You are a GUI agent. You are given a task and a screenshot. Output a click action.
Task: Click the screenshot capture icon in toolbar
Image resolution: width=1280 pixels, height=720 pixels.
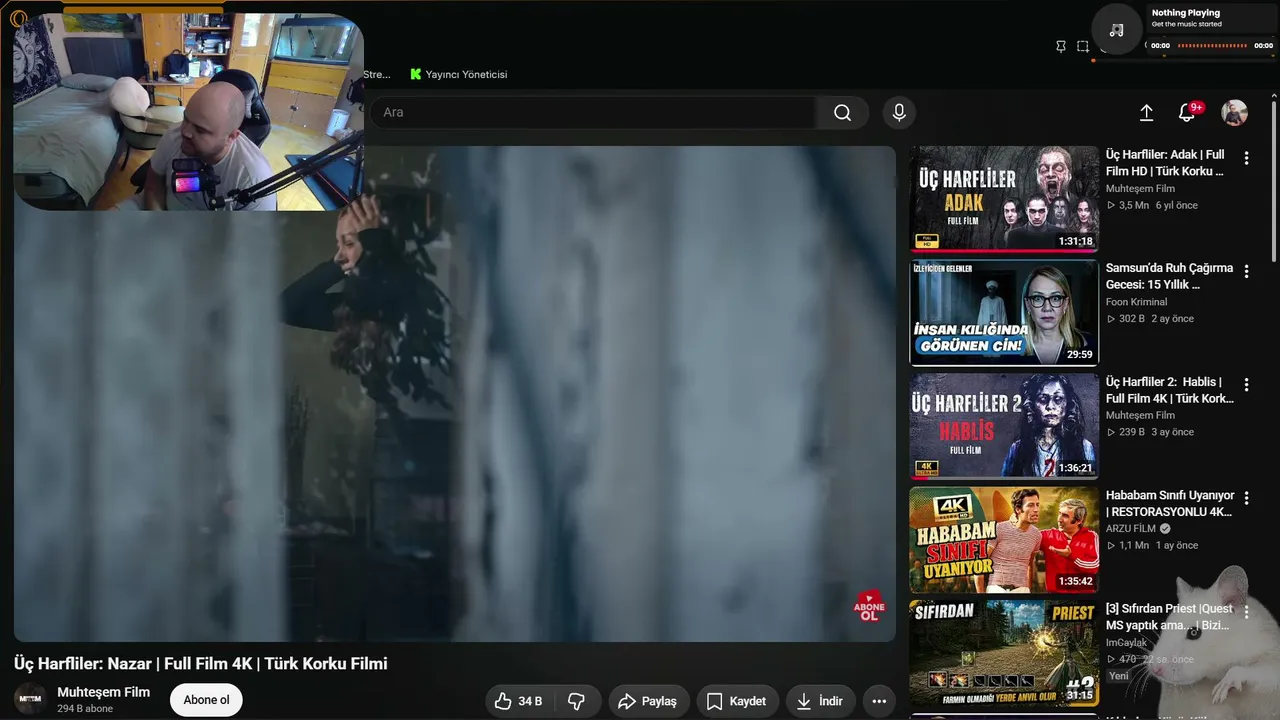tap(1083, 46)
